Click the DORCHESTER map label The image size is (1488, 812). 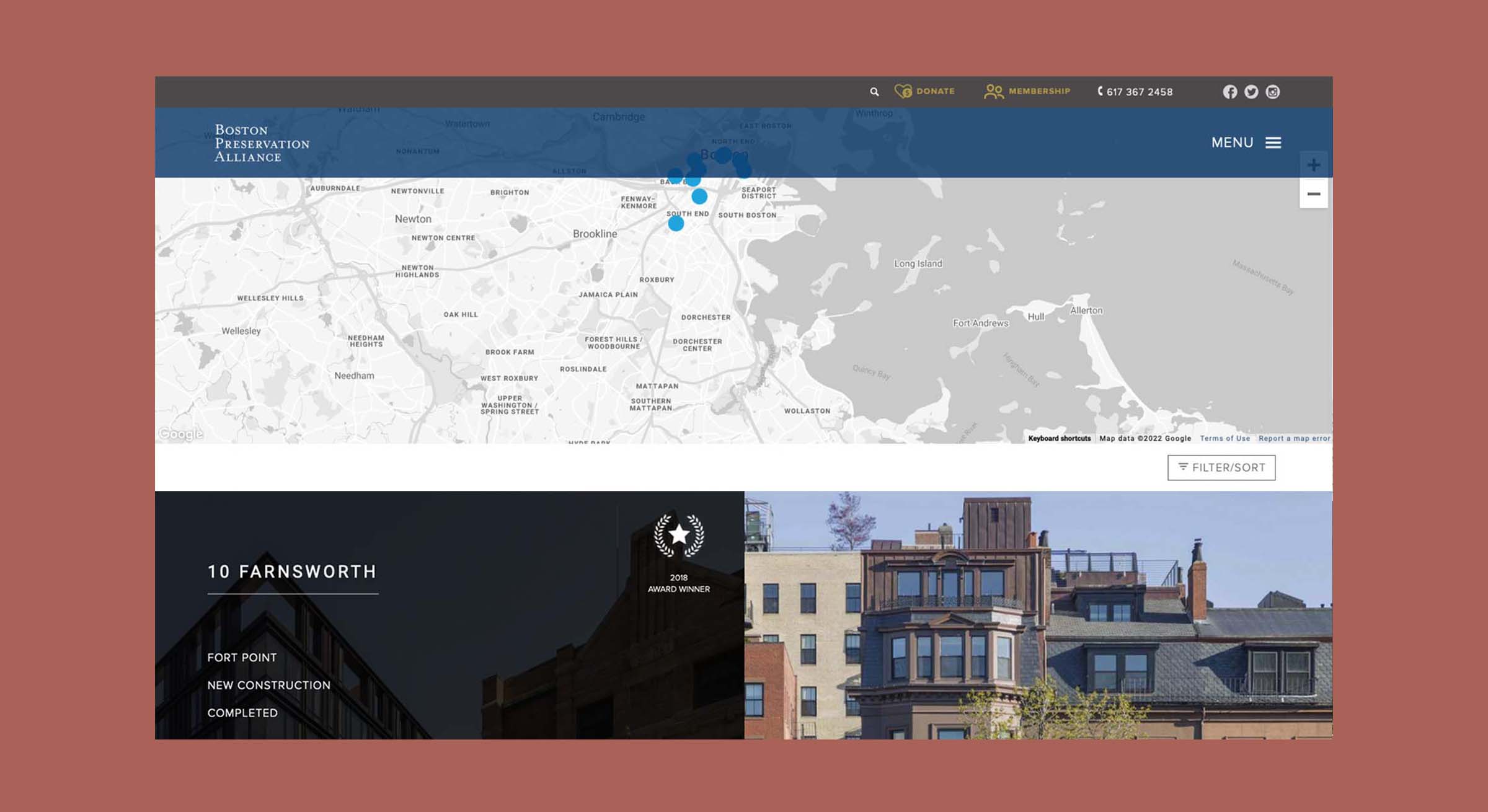point(706,317)
